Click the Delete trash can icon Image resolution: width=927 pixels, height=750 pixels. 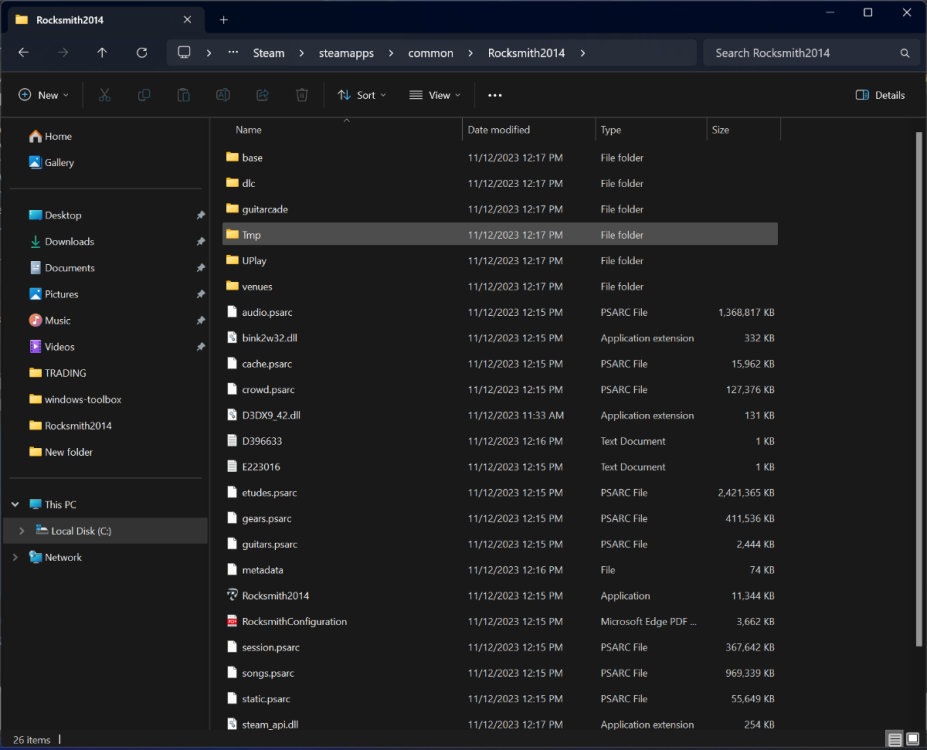302,95
